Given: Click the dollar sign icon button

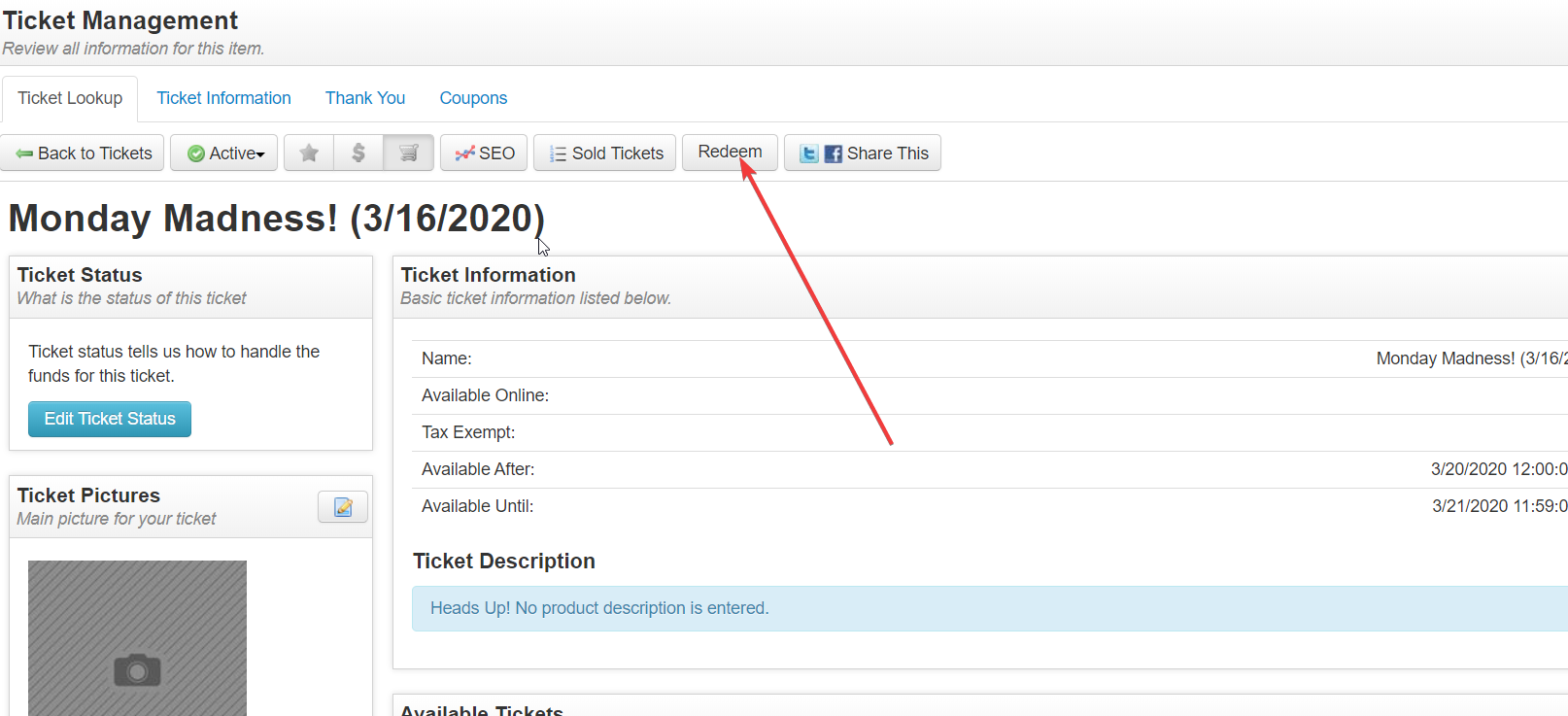Looking at the screenshot, I should coord(358,153).
